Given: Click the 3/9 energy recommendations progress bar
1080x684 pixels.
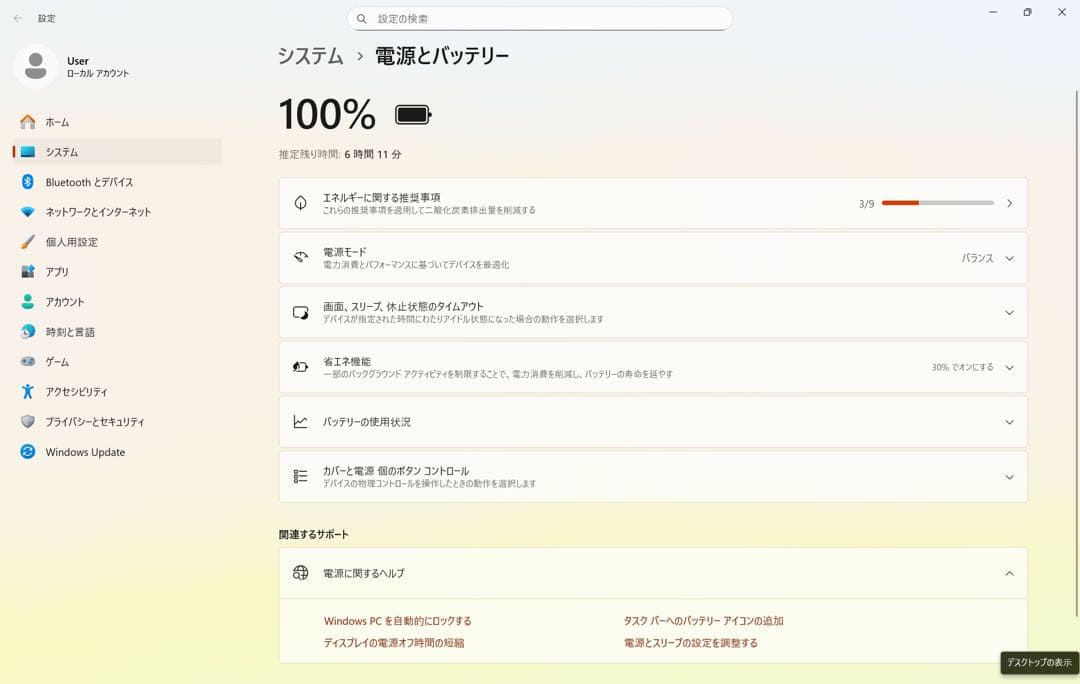Looking at the screenshot, I should pyautogui.click(x=937, y=203).
